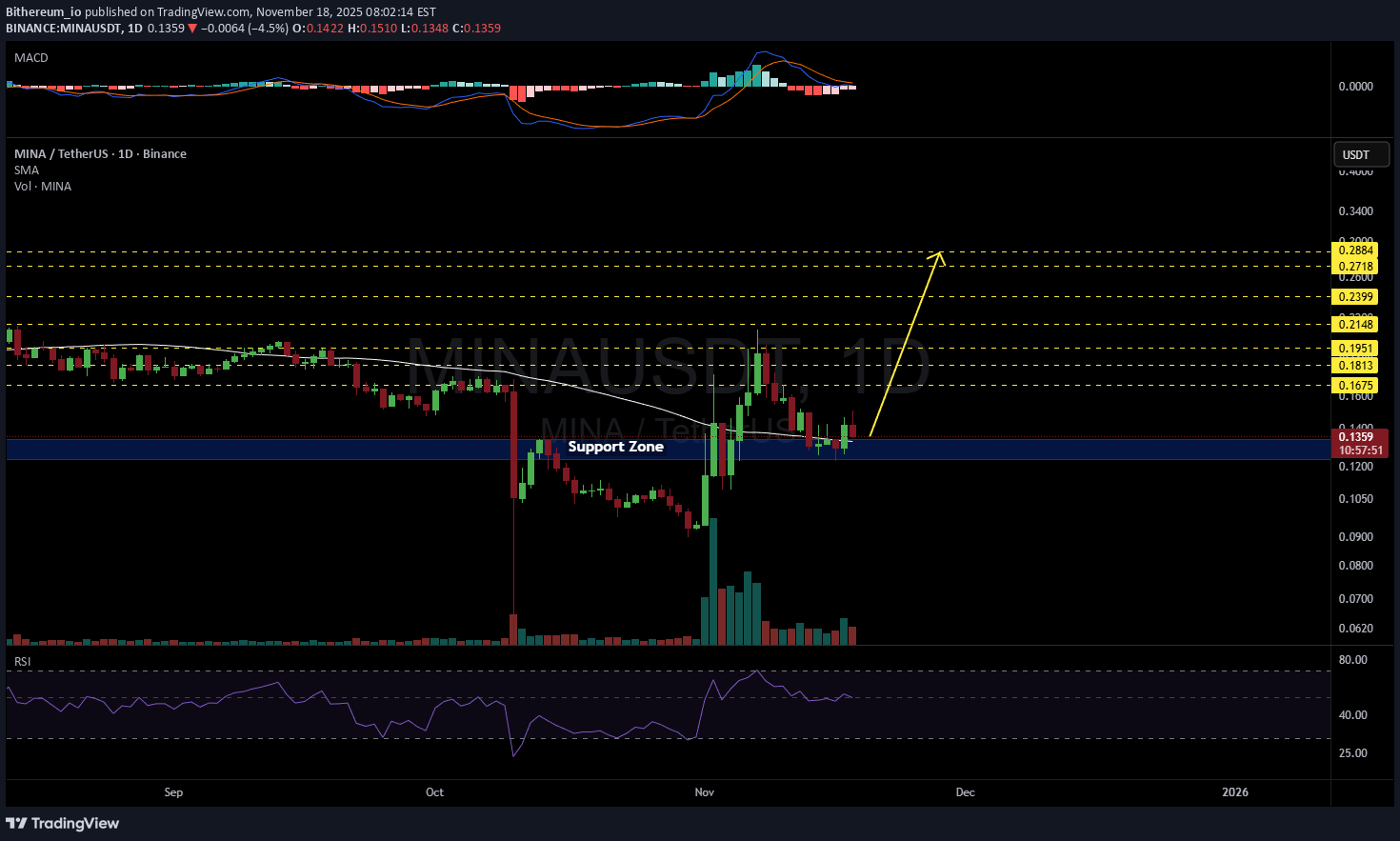Click the 0.2399 price level tag

click(x=1355, y=297)
